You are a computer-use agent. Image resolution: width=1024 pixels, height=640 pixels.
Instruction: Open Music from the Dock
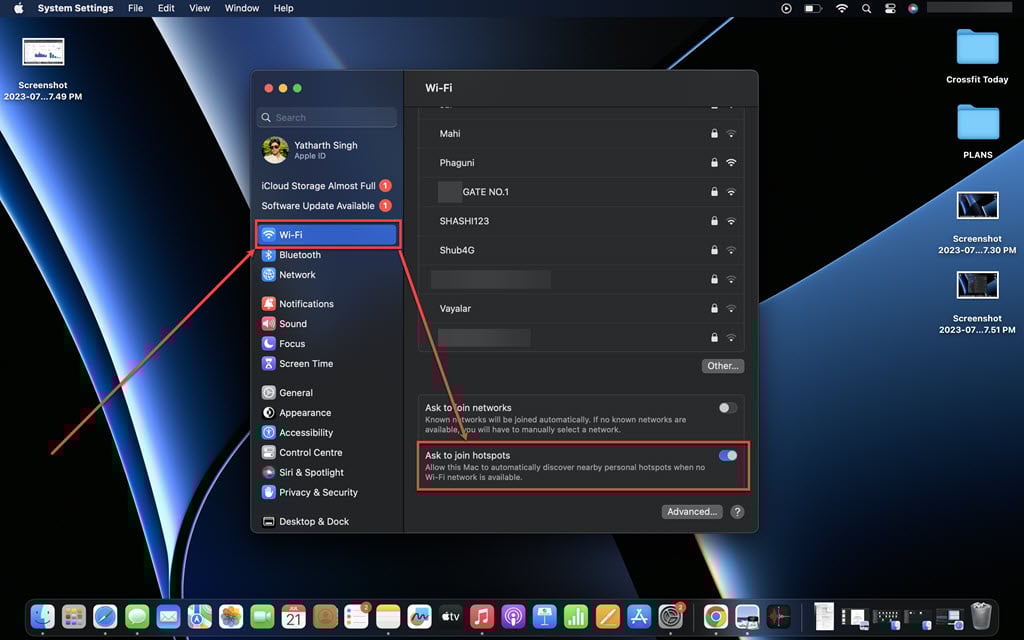(482, 616)
